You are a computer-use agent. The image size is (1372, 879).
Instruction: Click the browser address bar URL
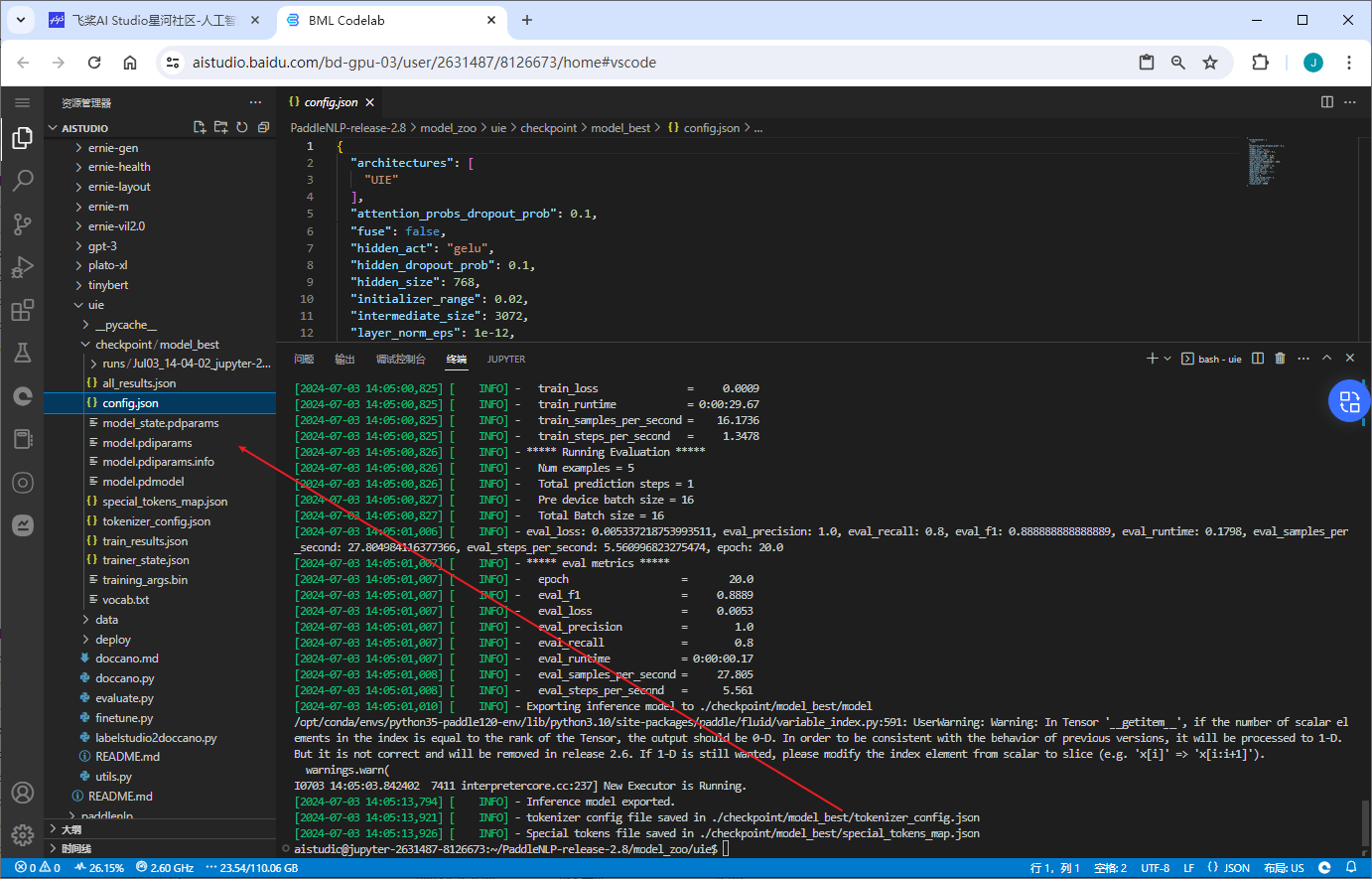(x=424, y=62)
